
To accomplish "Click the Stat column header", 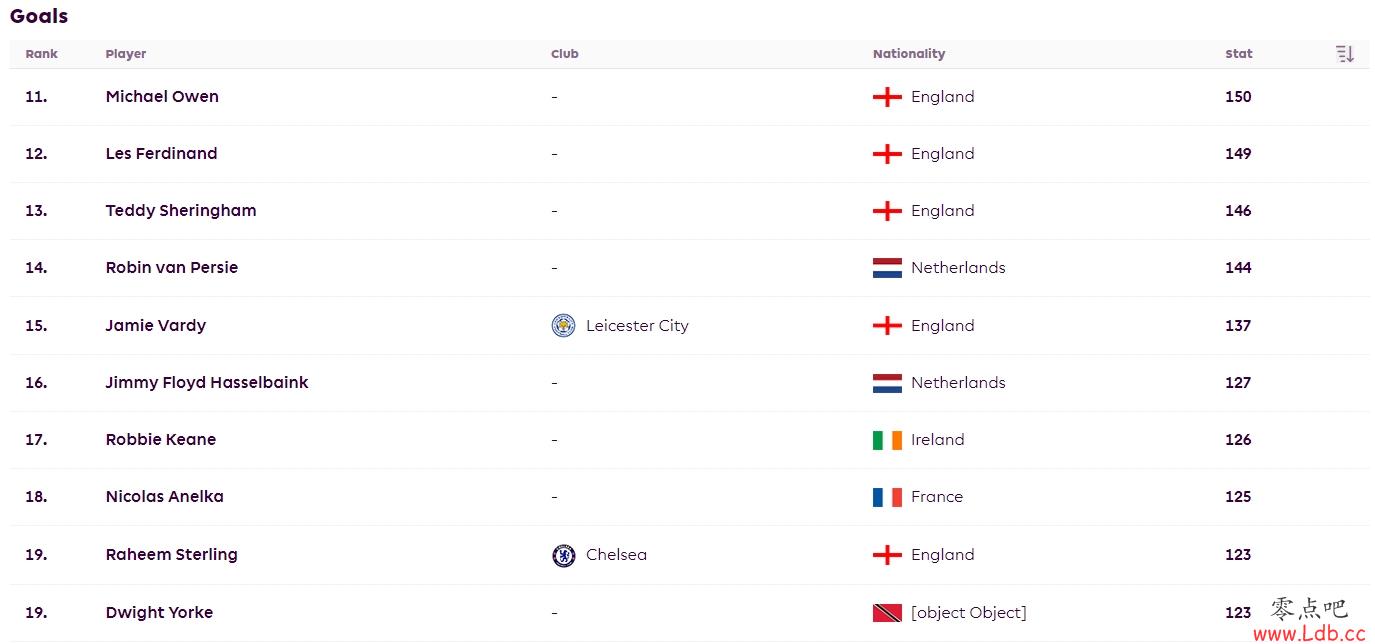I will point(1239,54).
